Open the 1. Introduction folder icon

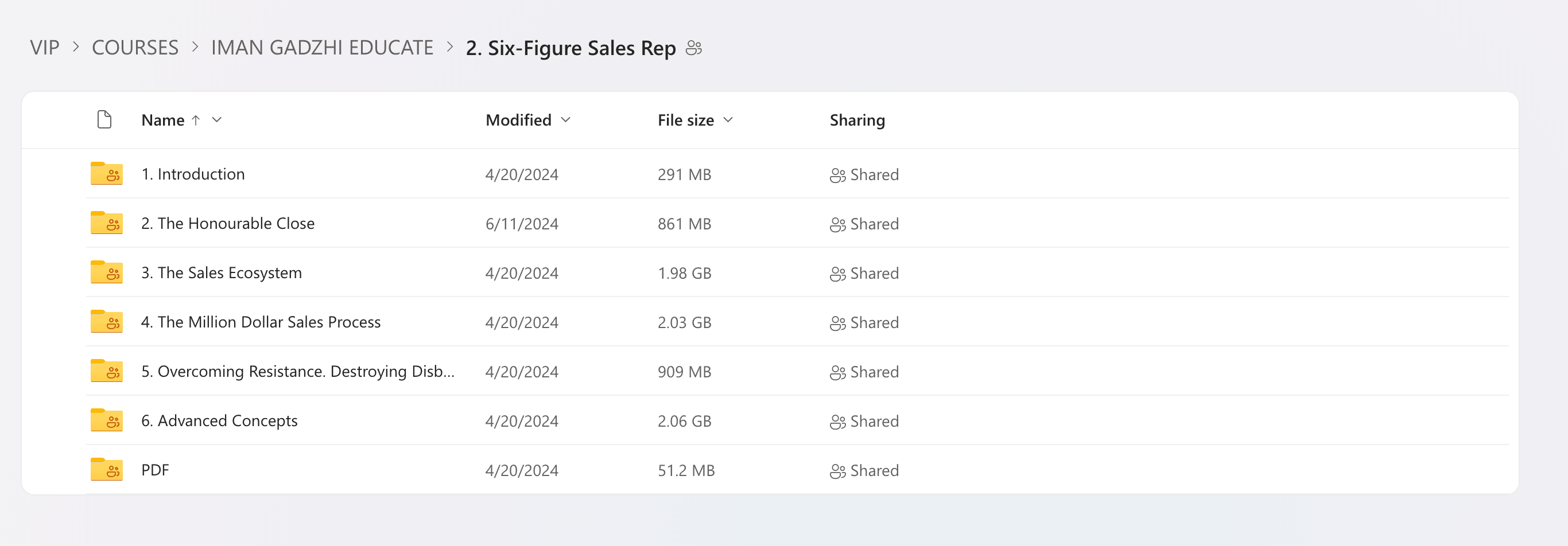point(107,173)
